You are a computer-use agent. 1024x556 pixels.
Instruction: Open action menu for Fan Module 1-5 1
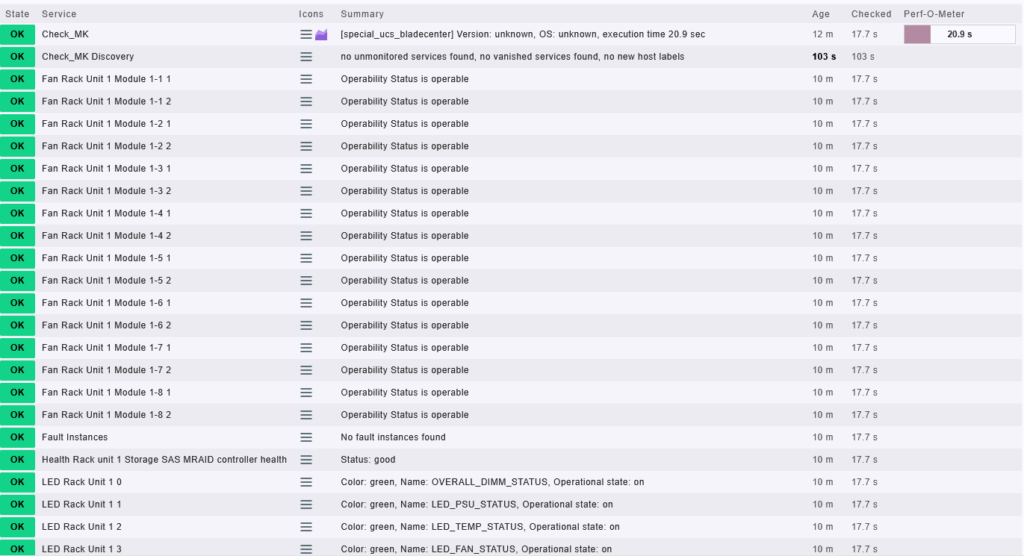pos(306,258)
